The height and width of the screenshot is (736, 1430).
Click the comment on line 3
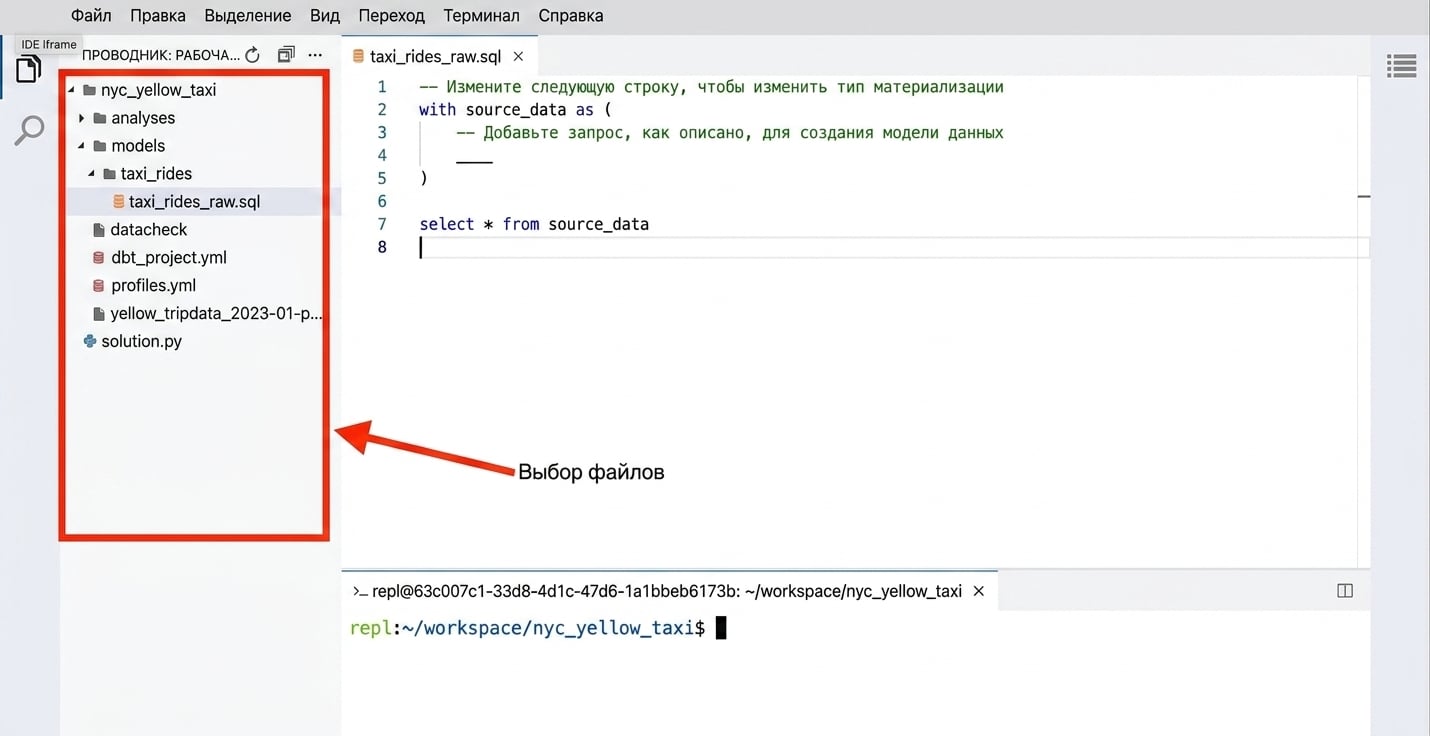pyautogui.click(x=730, y=133)
